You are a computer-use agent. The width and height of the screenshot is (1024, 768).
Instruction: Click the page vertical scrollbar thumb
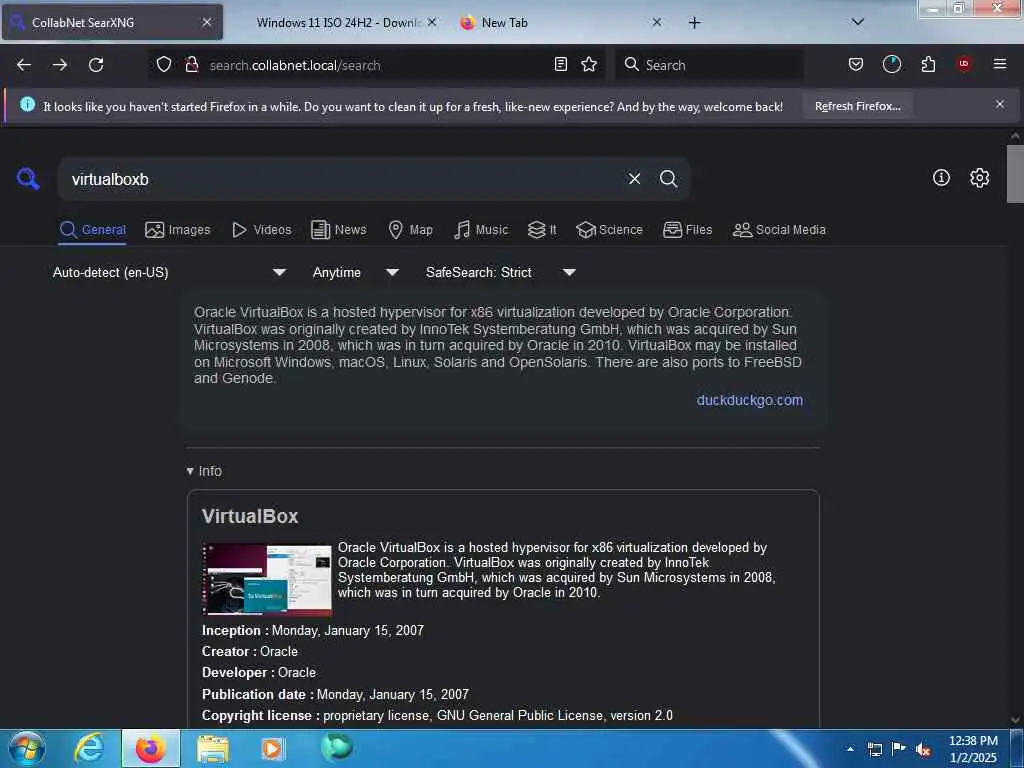pos(1014,174)
